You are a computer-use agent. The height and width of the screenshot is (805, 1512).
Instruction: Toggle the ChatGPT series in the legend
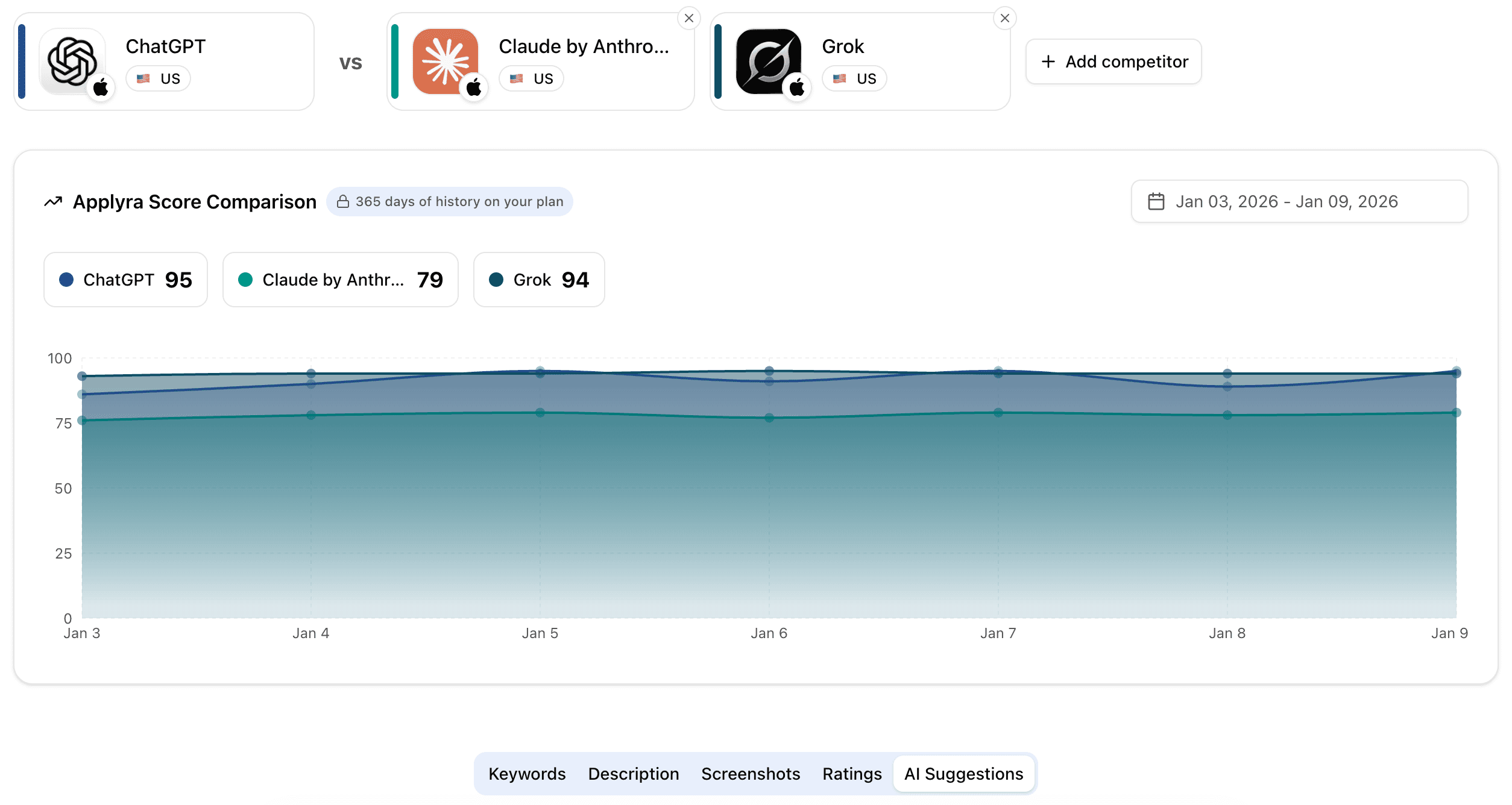pos(125,279)
